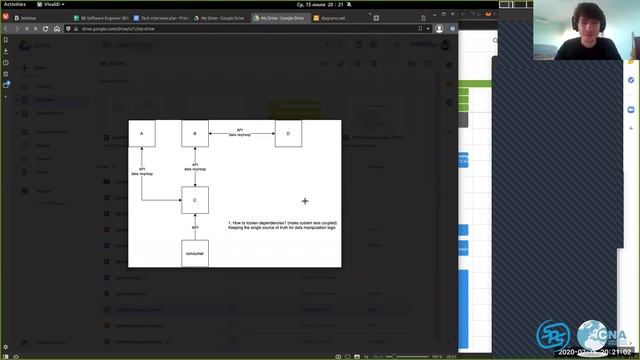The height and width of the screenshot is (360, 640).
Task: Click the participant video thumbnail
Action: tap(586, 30)
